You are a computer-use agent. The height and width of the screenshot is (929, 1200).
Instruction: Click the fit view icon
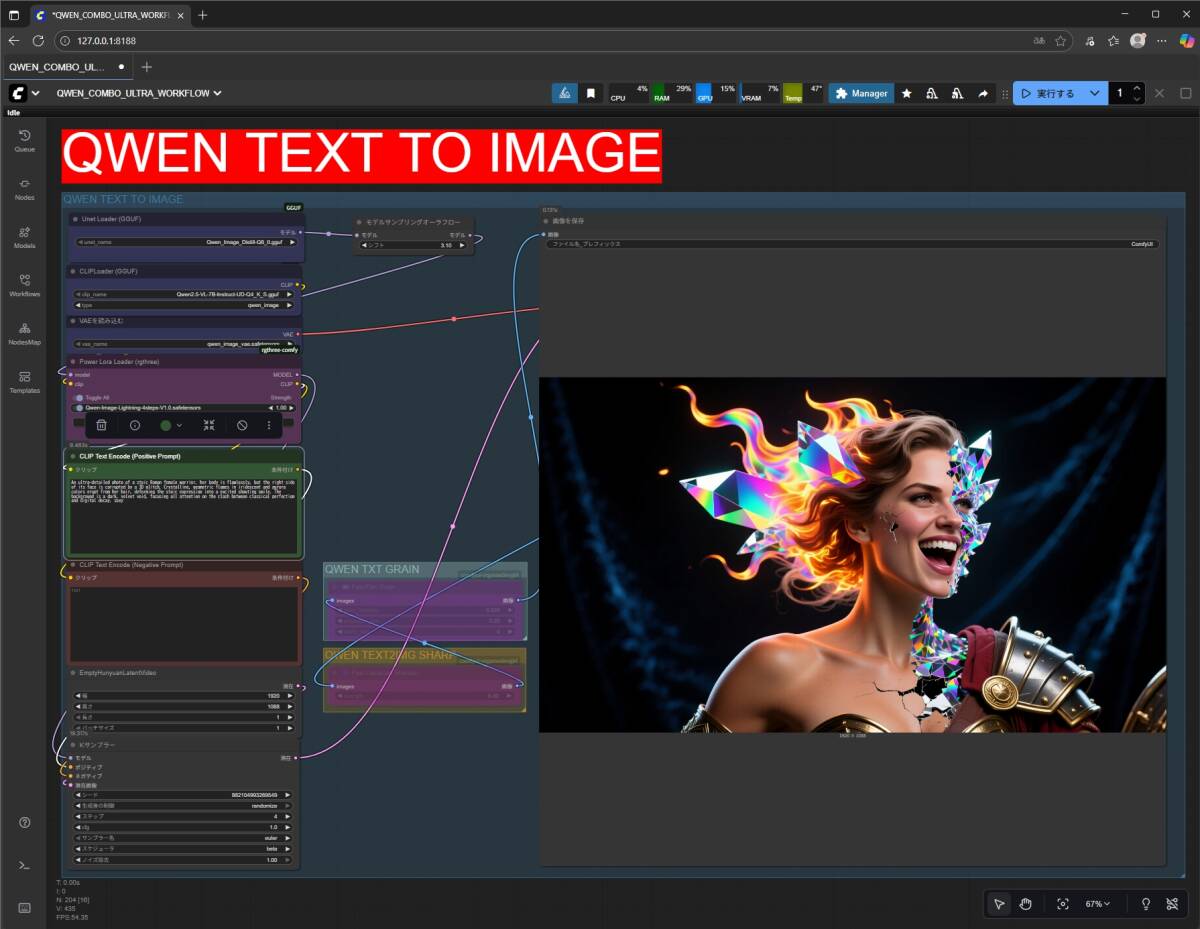[1062, 904]
